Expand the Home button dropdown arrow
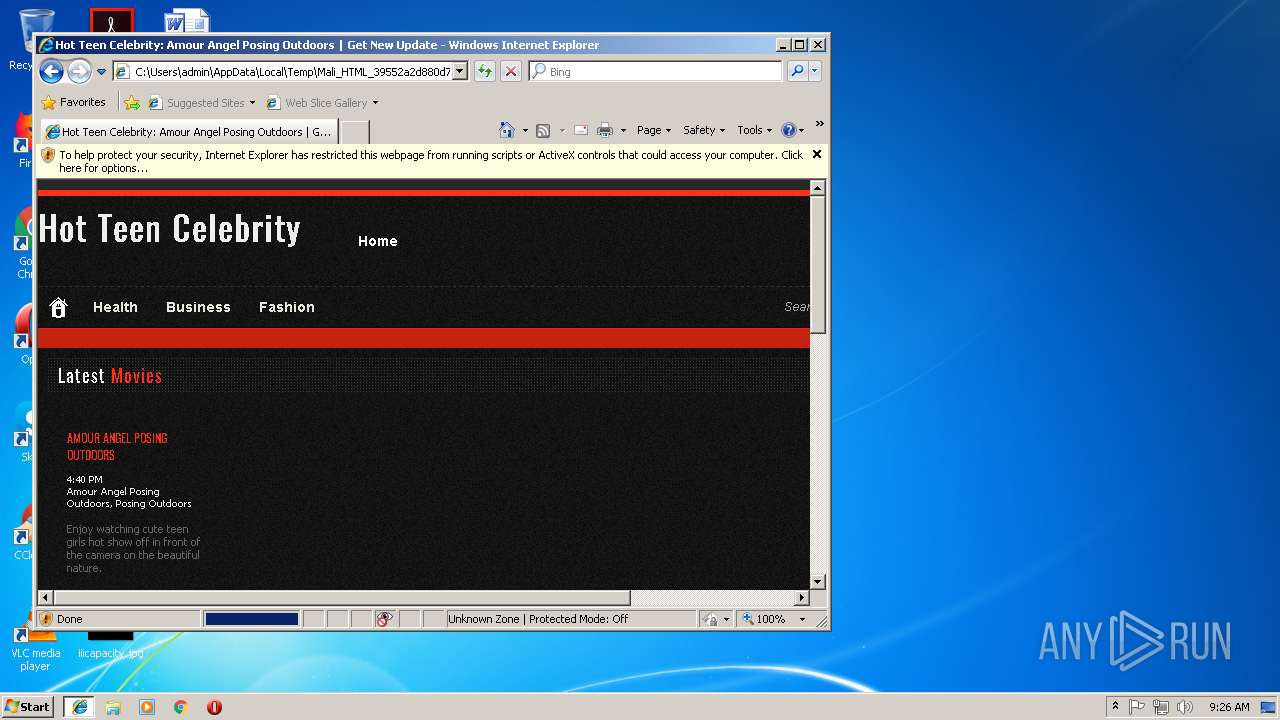Viewport: 1280px width, 720px height. pos(525,130)
